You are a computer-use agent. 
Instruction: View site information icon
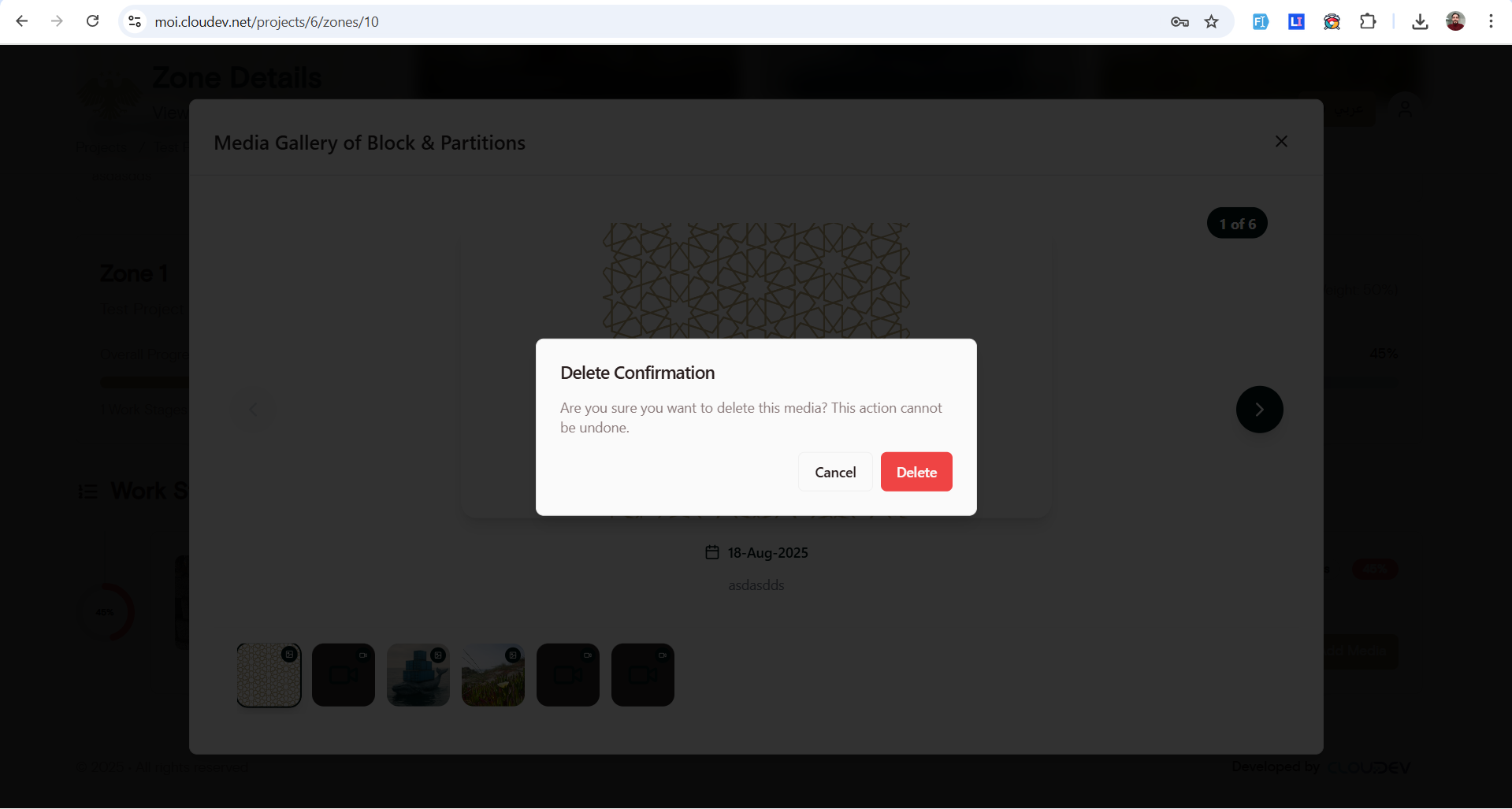pyautogui.click(x=135, y=22)
